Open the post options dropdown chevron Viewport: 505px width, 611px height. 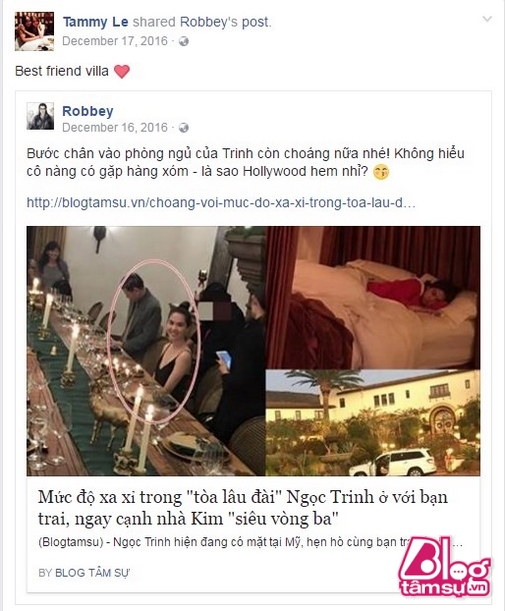487,19
